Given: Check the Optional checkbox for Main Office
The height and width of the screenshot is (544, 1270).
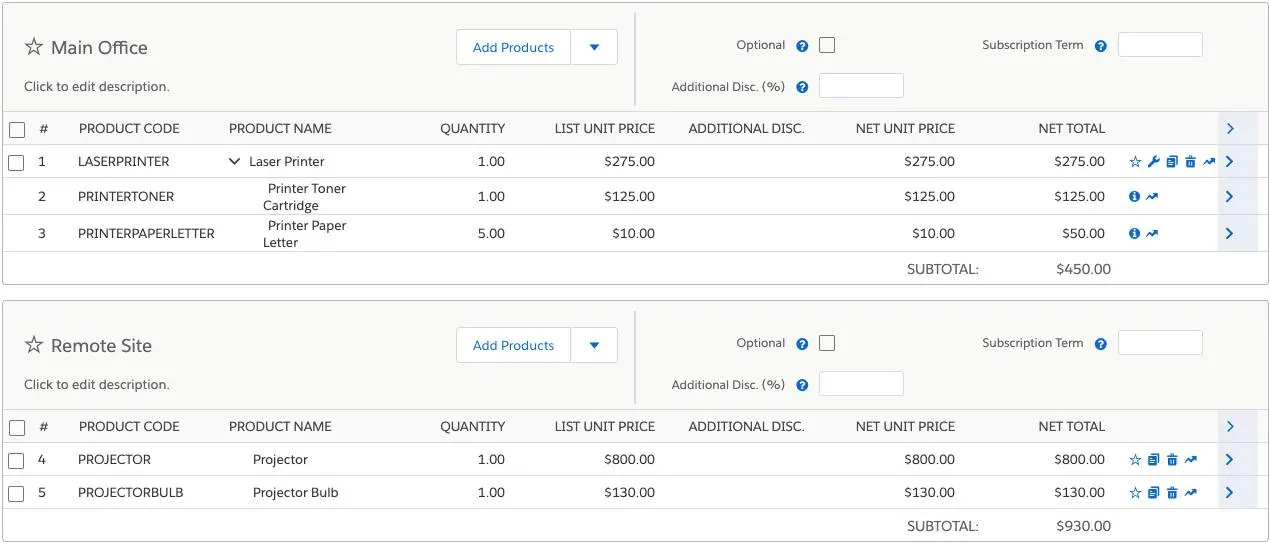Looking at the screenshot, I should 827,45.
